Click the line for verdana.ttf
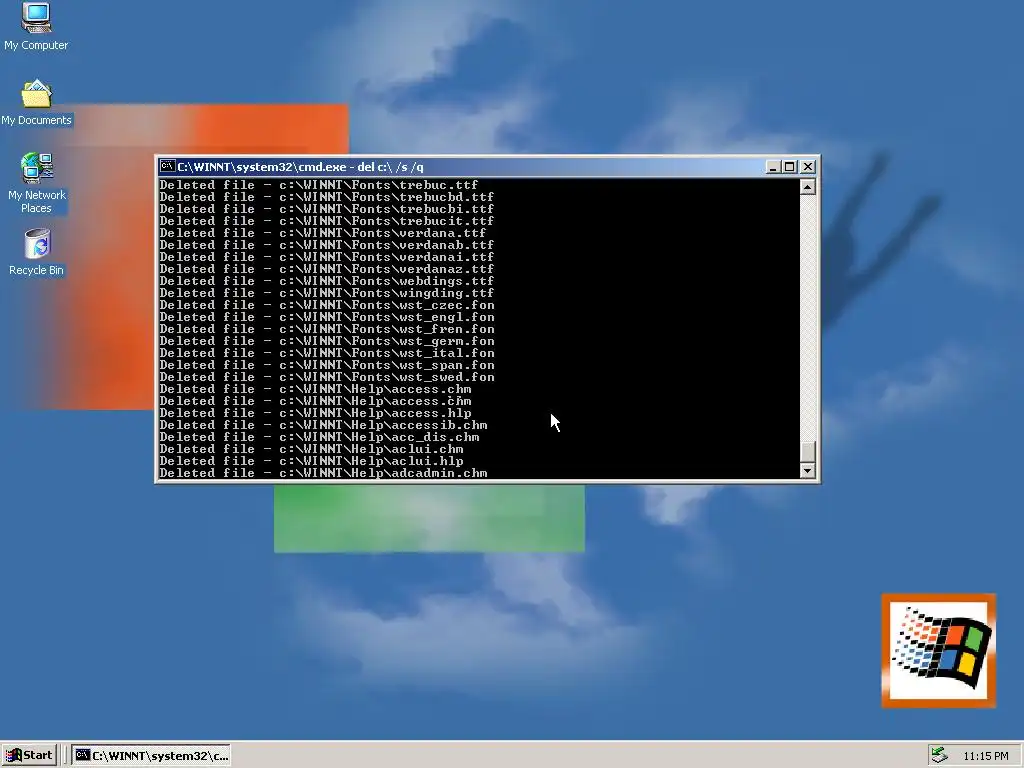1024x768 pixels. (323, 232)
